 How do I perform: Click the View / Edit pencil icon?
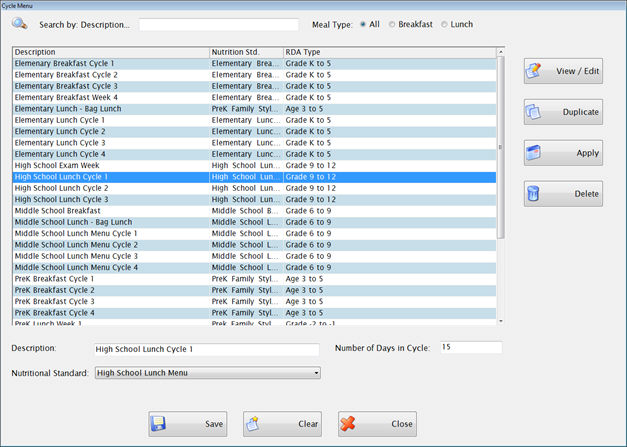[x=536, y=71]
